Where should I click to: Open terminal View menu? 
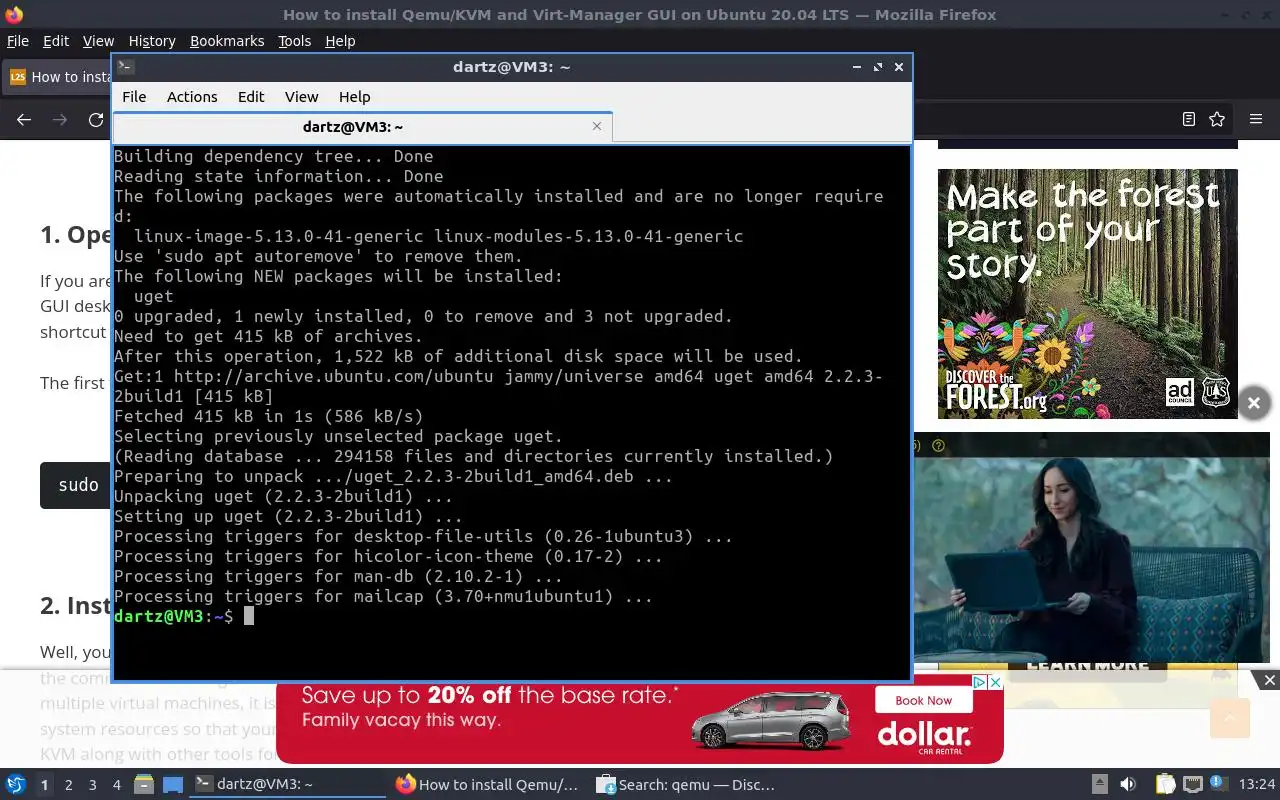click(301, 96)
